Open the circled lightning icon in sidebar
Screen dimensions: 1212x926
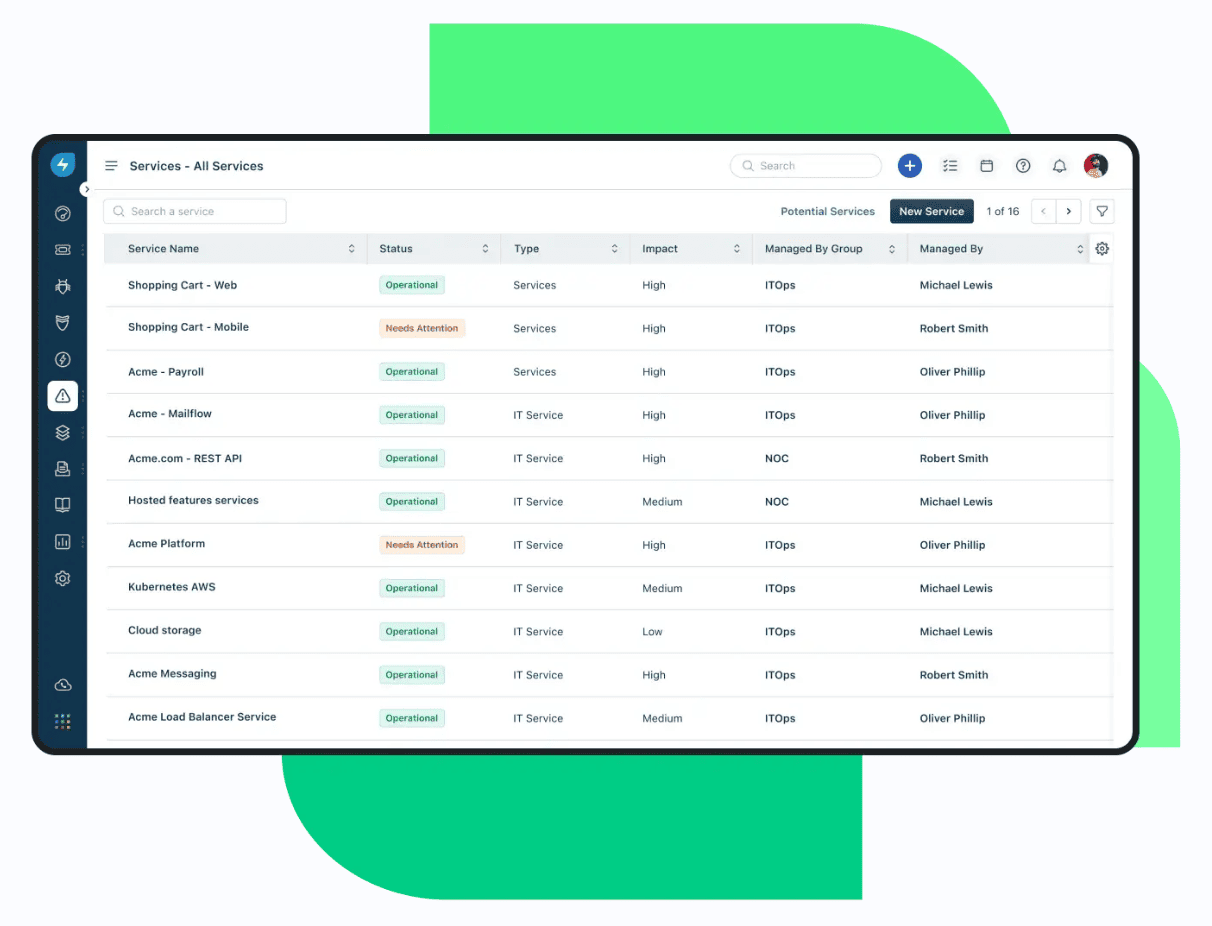tap(63, 360)
